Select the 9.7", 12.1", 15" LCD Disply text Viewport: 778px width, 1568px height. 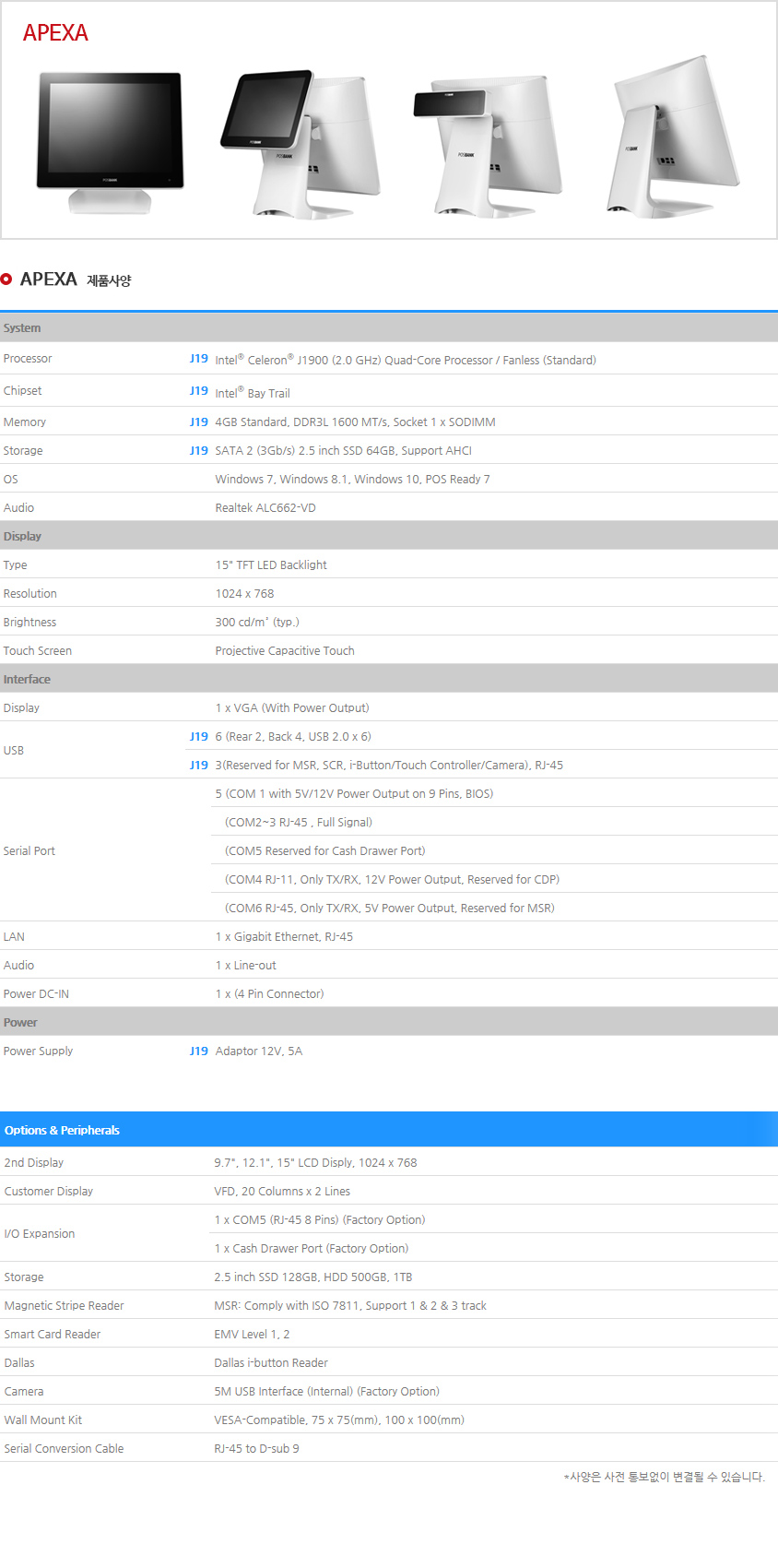click(315, 1163)
